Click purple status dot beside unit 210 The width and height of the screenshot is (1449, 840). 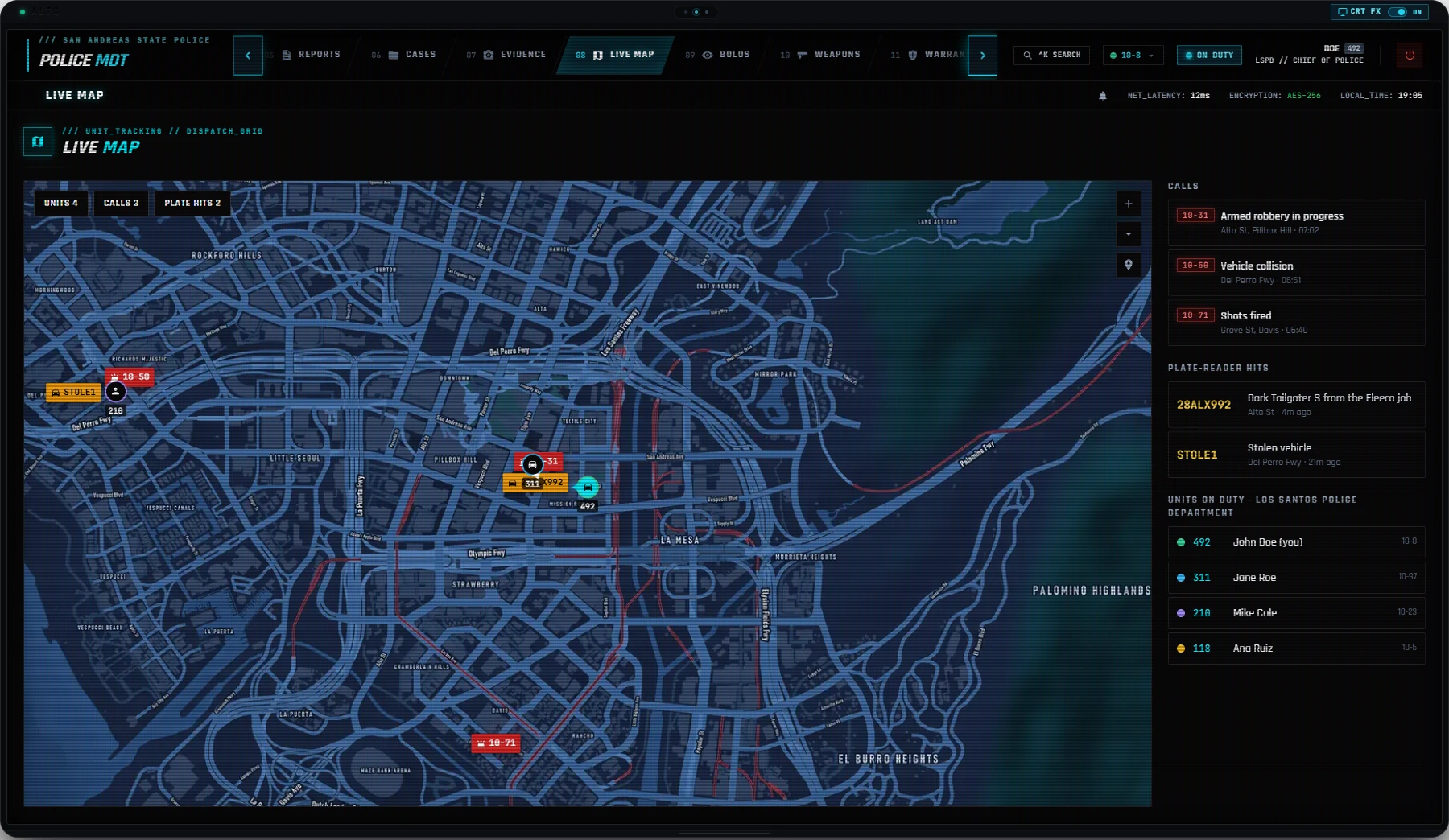tap(1181, 613)
